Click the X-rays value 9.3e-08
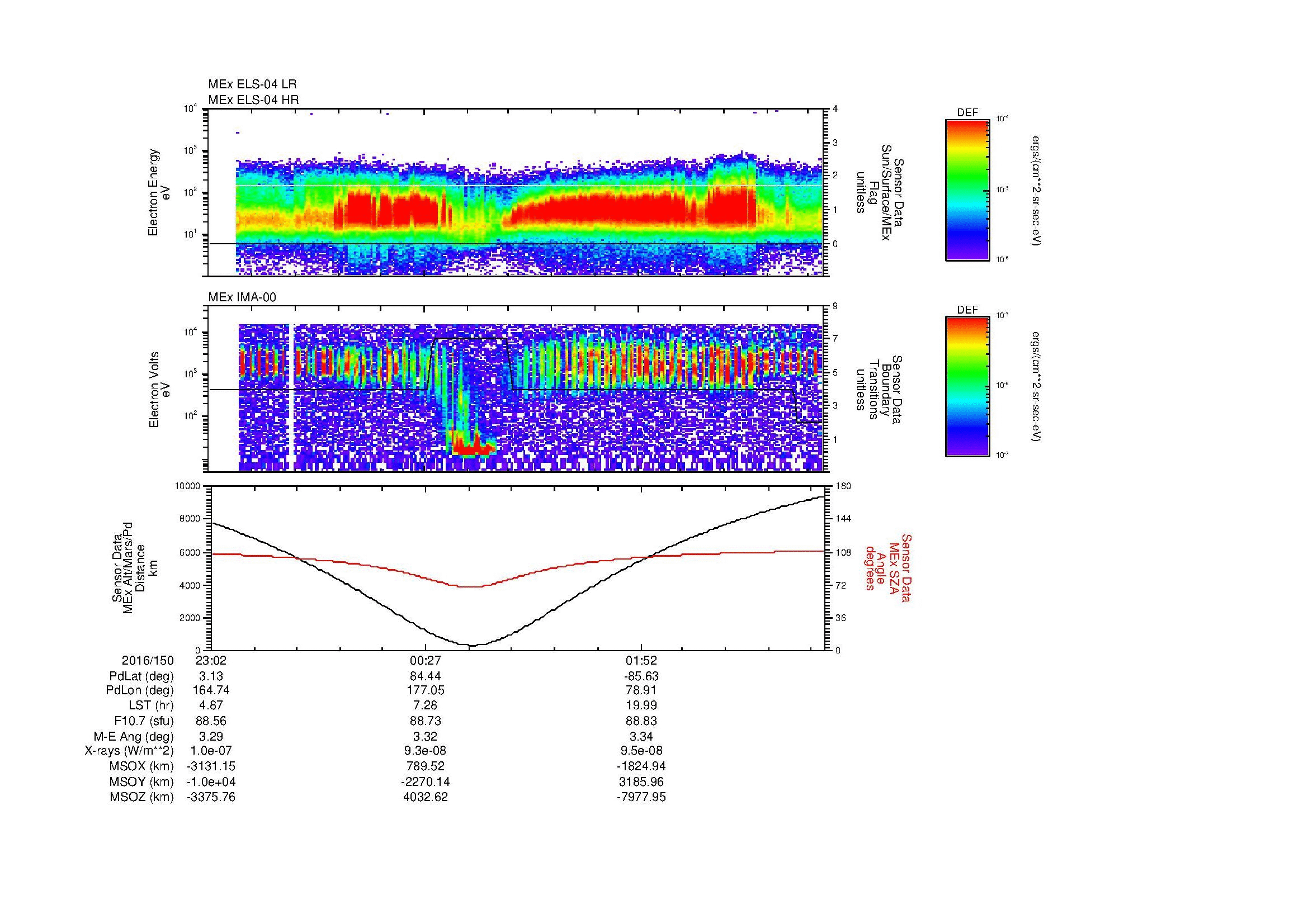The width and height of the screenshot is (1308, 924). click(426, 751)
